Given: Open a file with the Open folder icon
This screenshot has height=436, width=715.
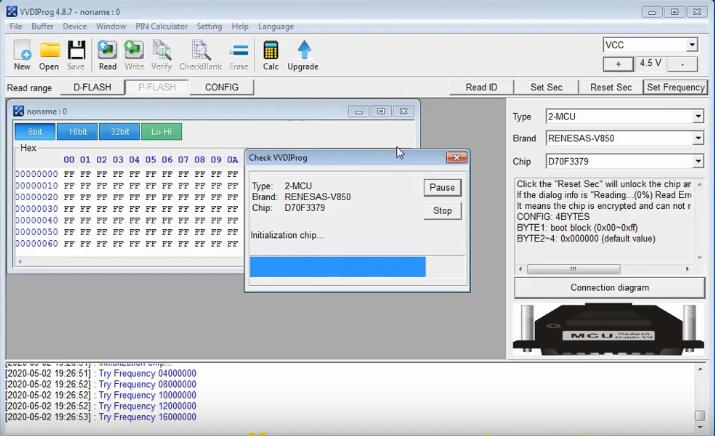Looking at the screenshot, I should click(x=49, y=55).
